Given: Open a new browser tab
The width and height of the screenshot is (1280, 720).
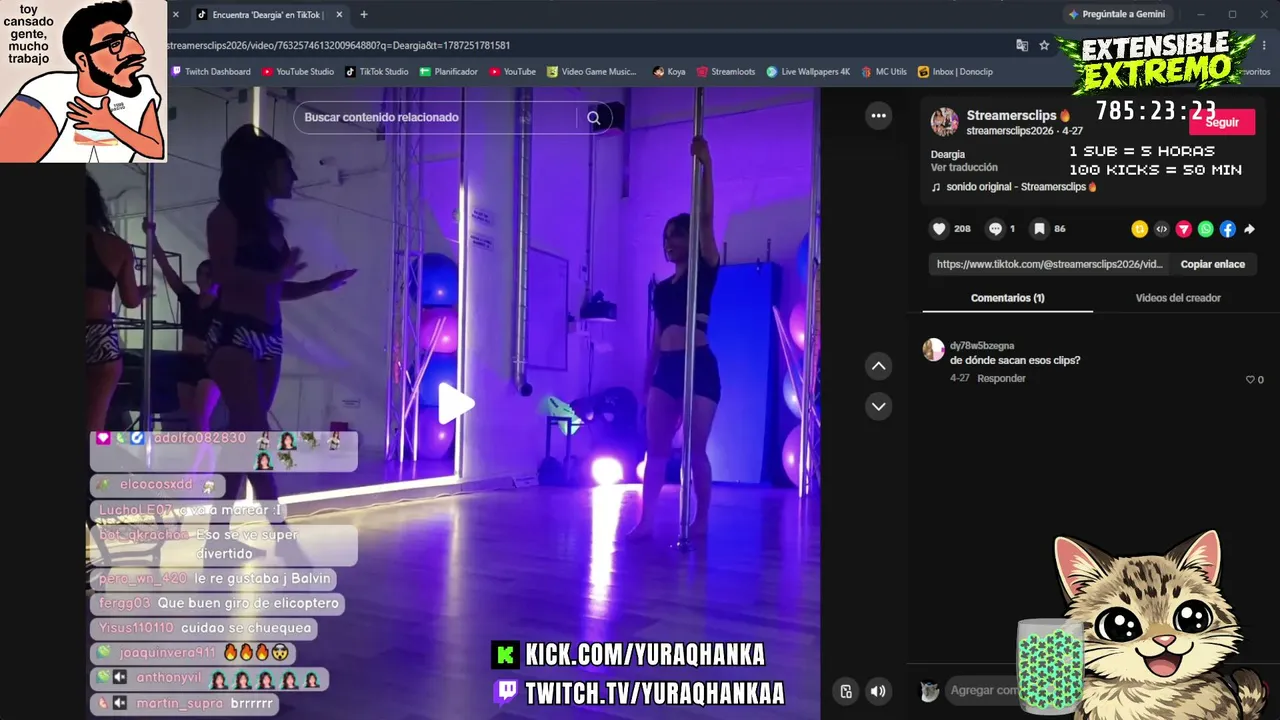Looking at the screenshot, I should 363,15.
